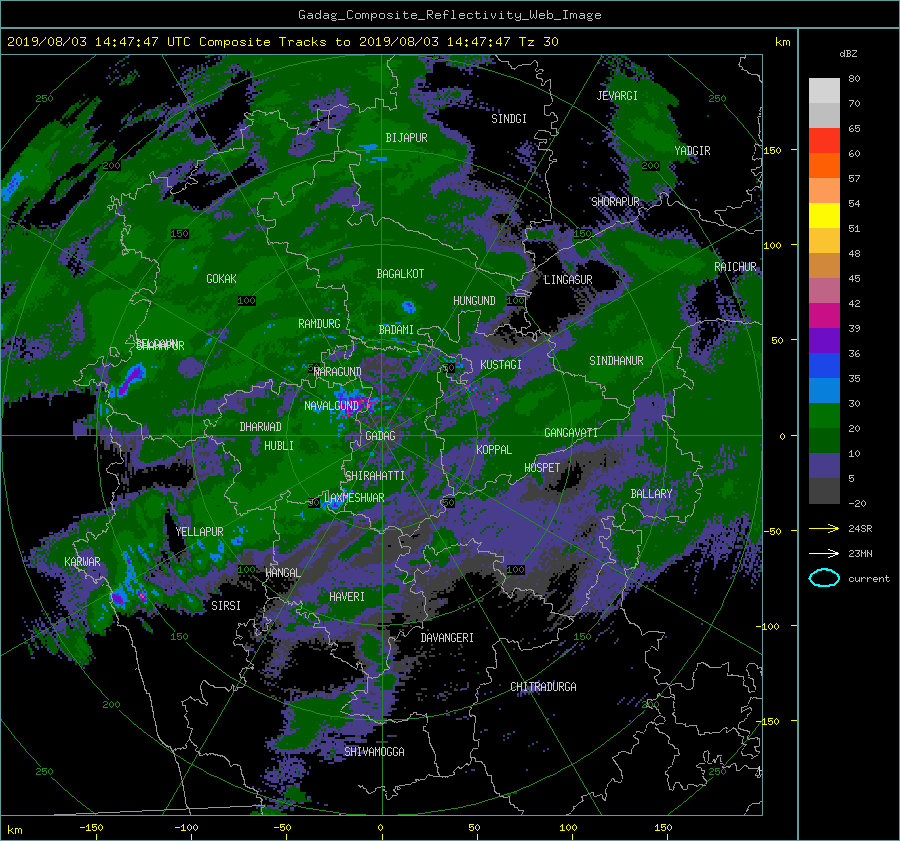
Task: Select the red swatch between 65 and 60 dBZ
Action: (824, 141)
